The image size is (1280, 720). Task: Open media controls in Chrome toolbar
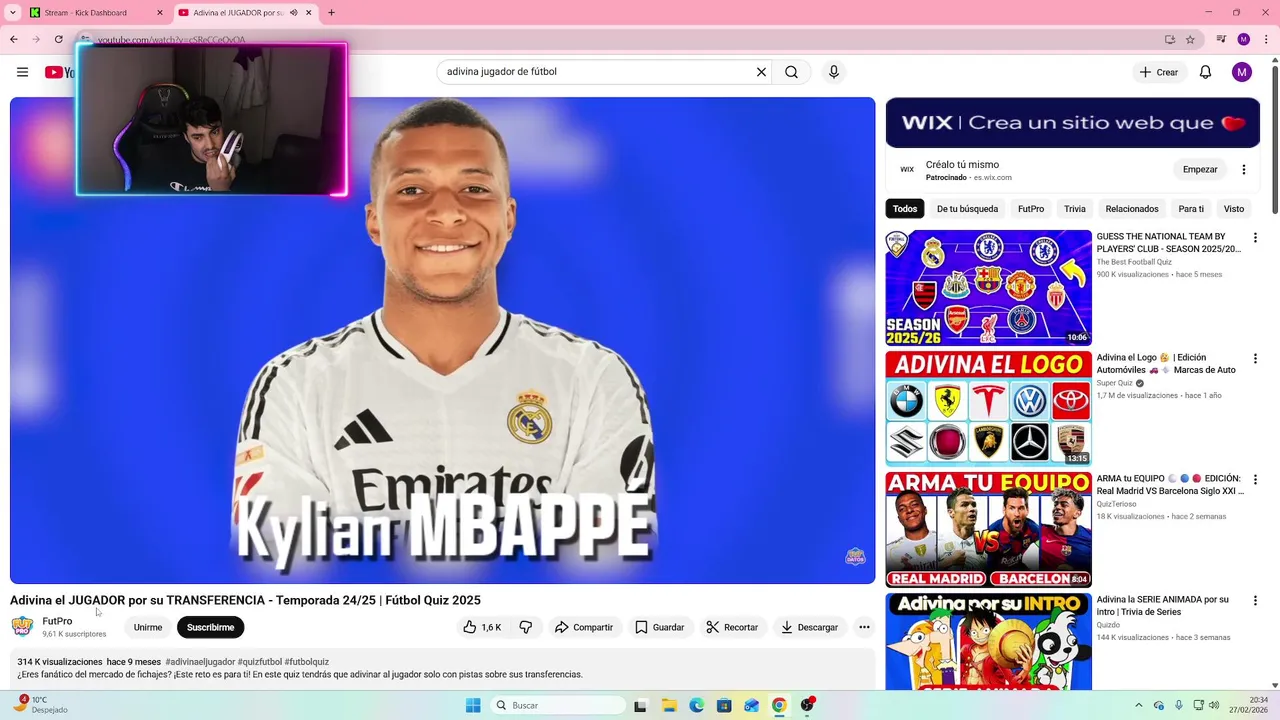click(x=1221, y=39)
